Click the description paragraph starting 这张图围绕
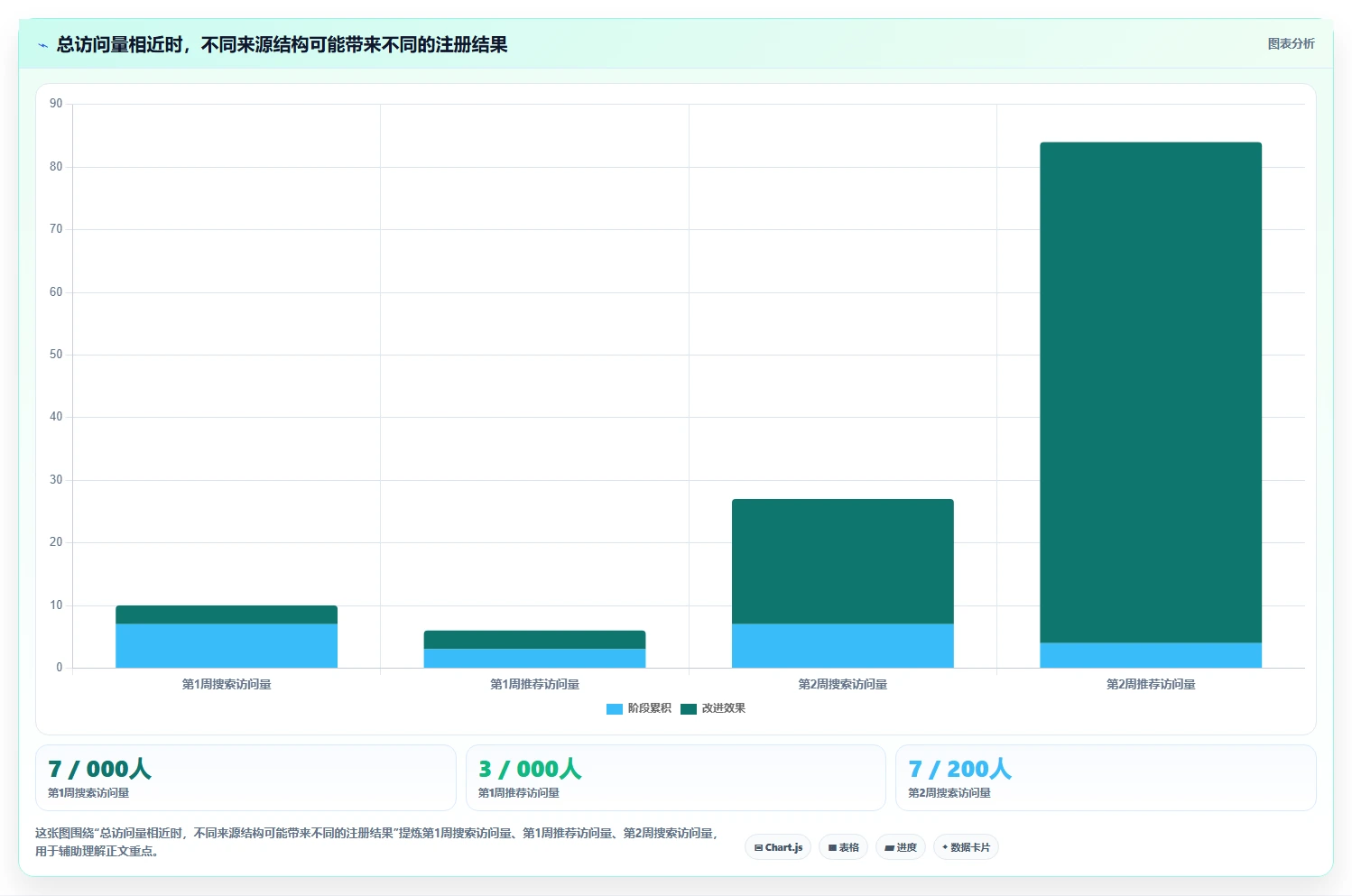This screenshot has width=1352, height=896. pos(377,842)
